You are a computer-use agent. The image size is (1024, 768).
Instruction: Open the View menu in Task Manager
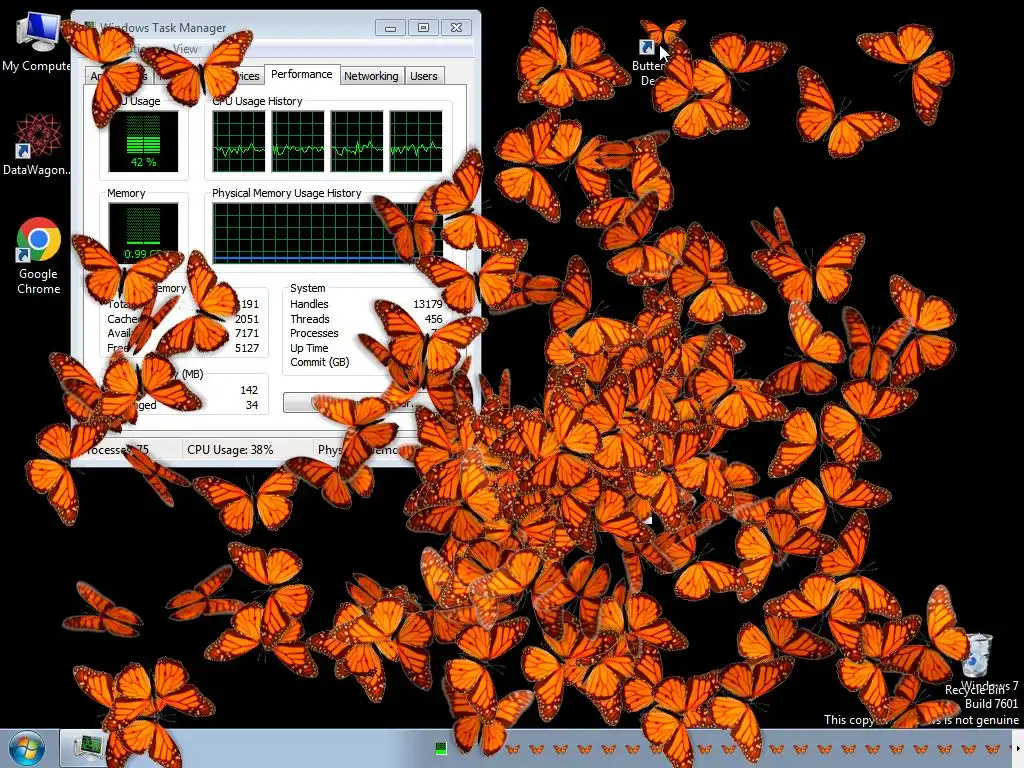[x=185, y=48]
